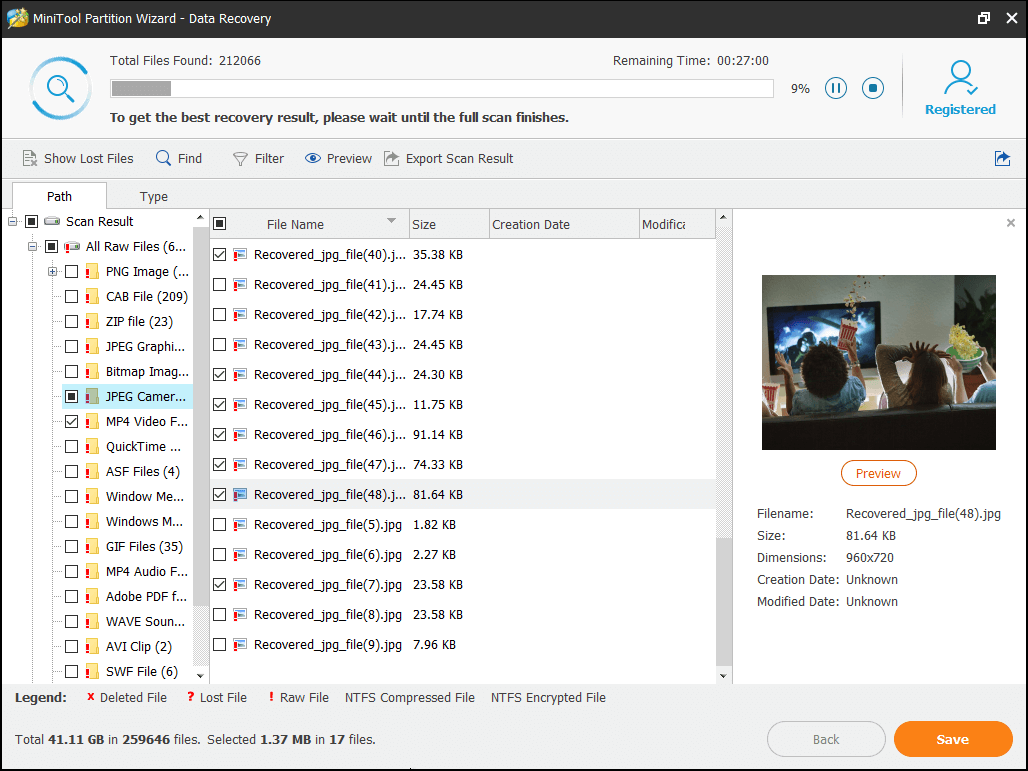Uncheck Recovered_jpg_file(40) checkbox
1028x771 pixels.
tap(220, 254)
